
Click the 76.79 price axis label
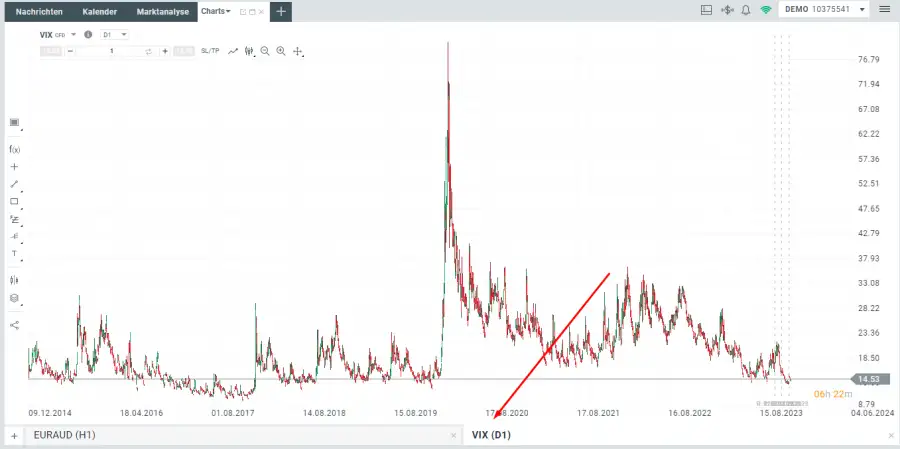coord(868,59)
